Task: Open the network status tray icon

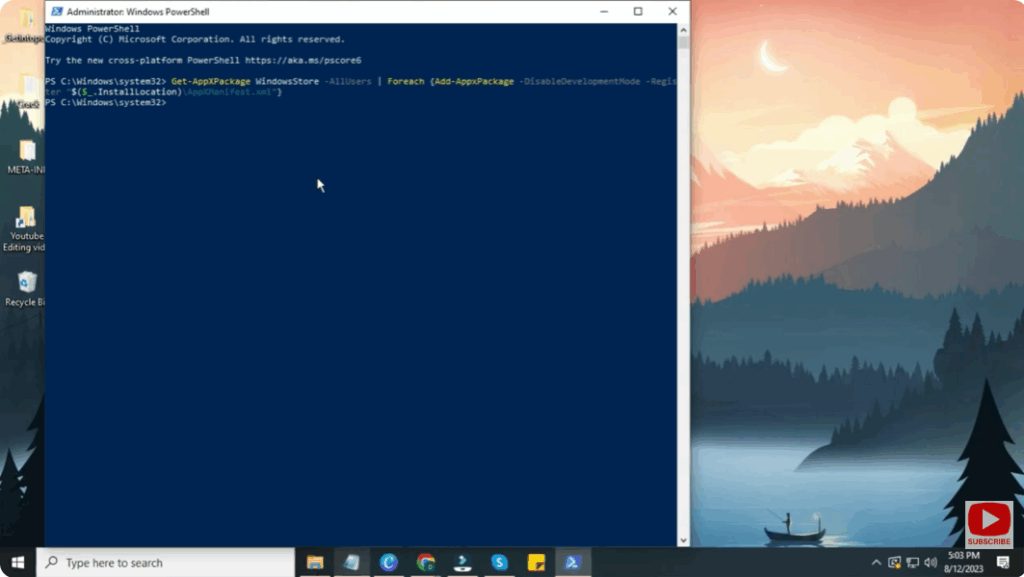Action: [x=912, y=563]
